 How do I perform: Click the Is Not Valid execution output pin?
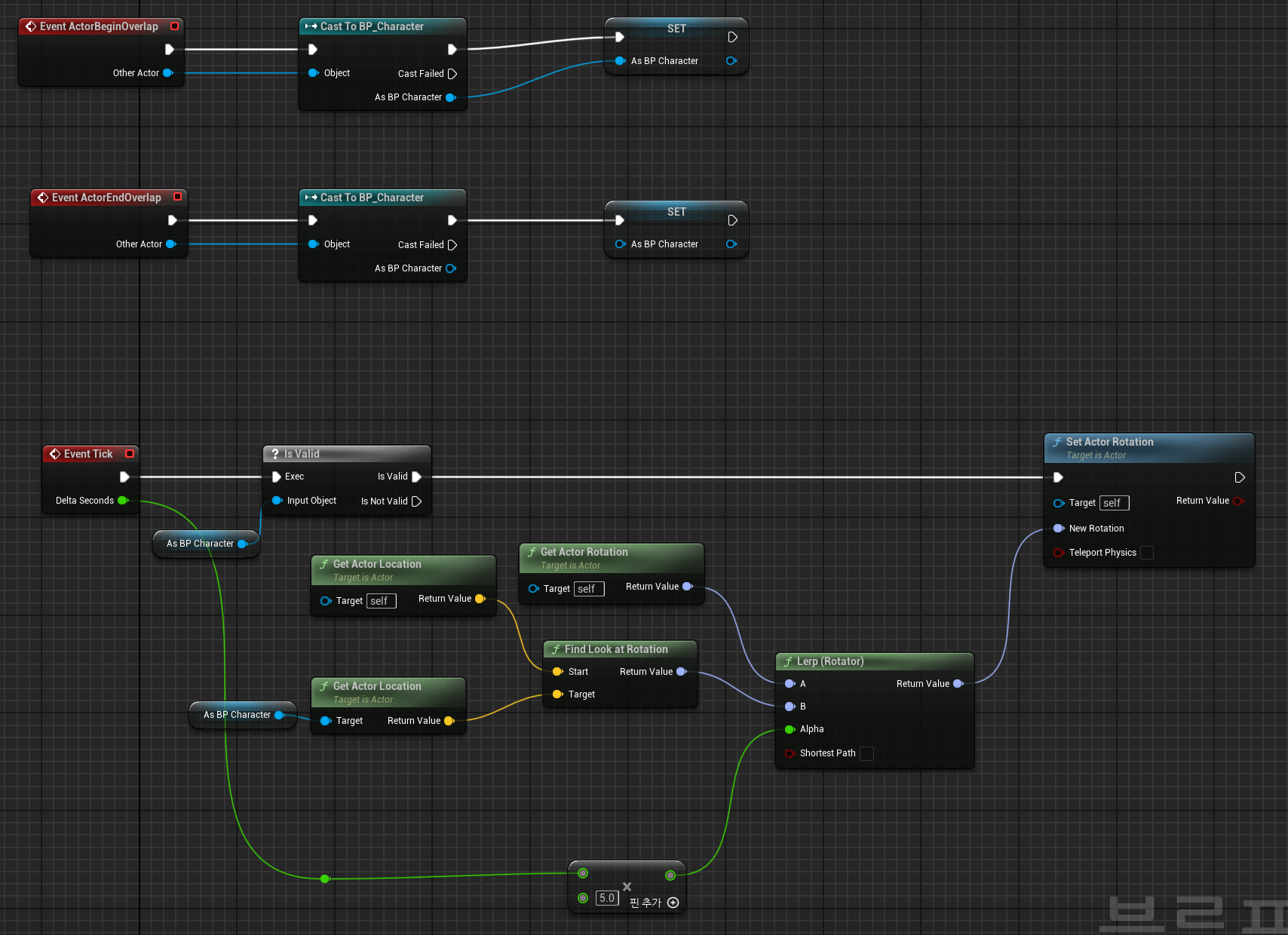416,501
